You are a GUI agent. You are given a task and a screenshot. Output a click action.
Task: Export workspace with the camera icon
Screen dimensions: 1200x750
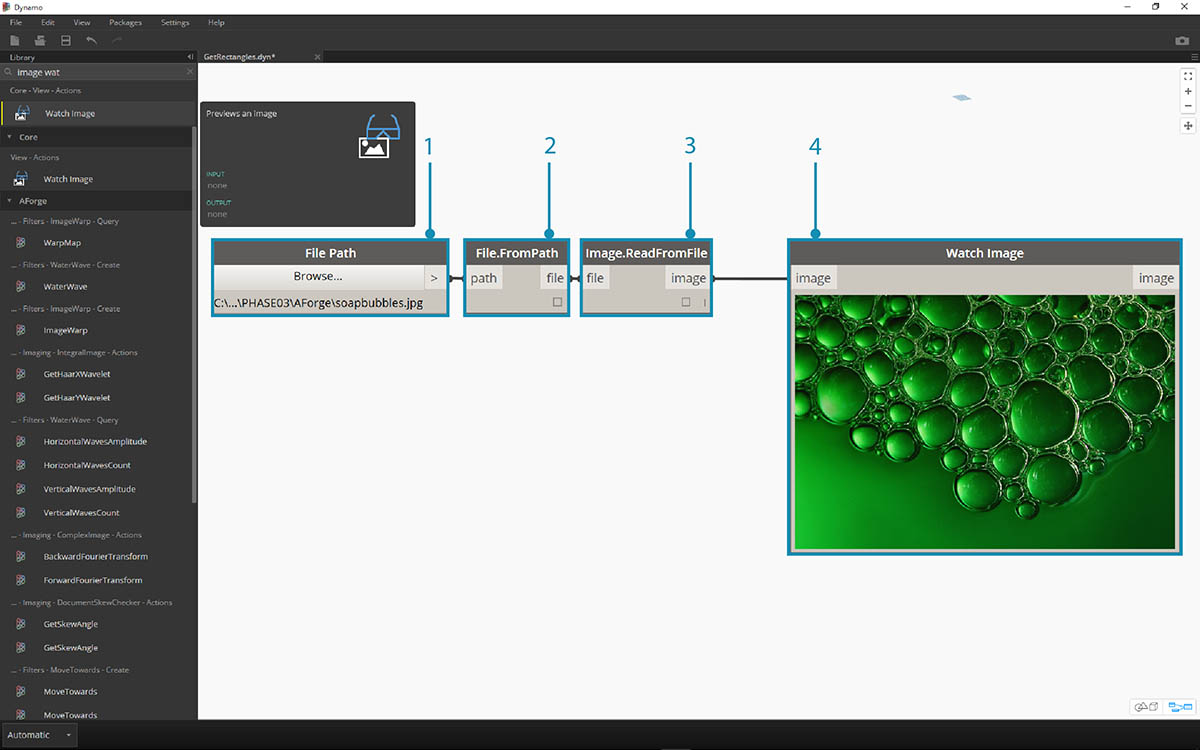[x=1182, y=41]
